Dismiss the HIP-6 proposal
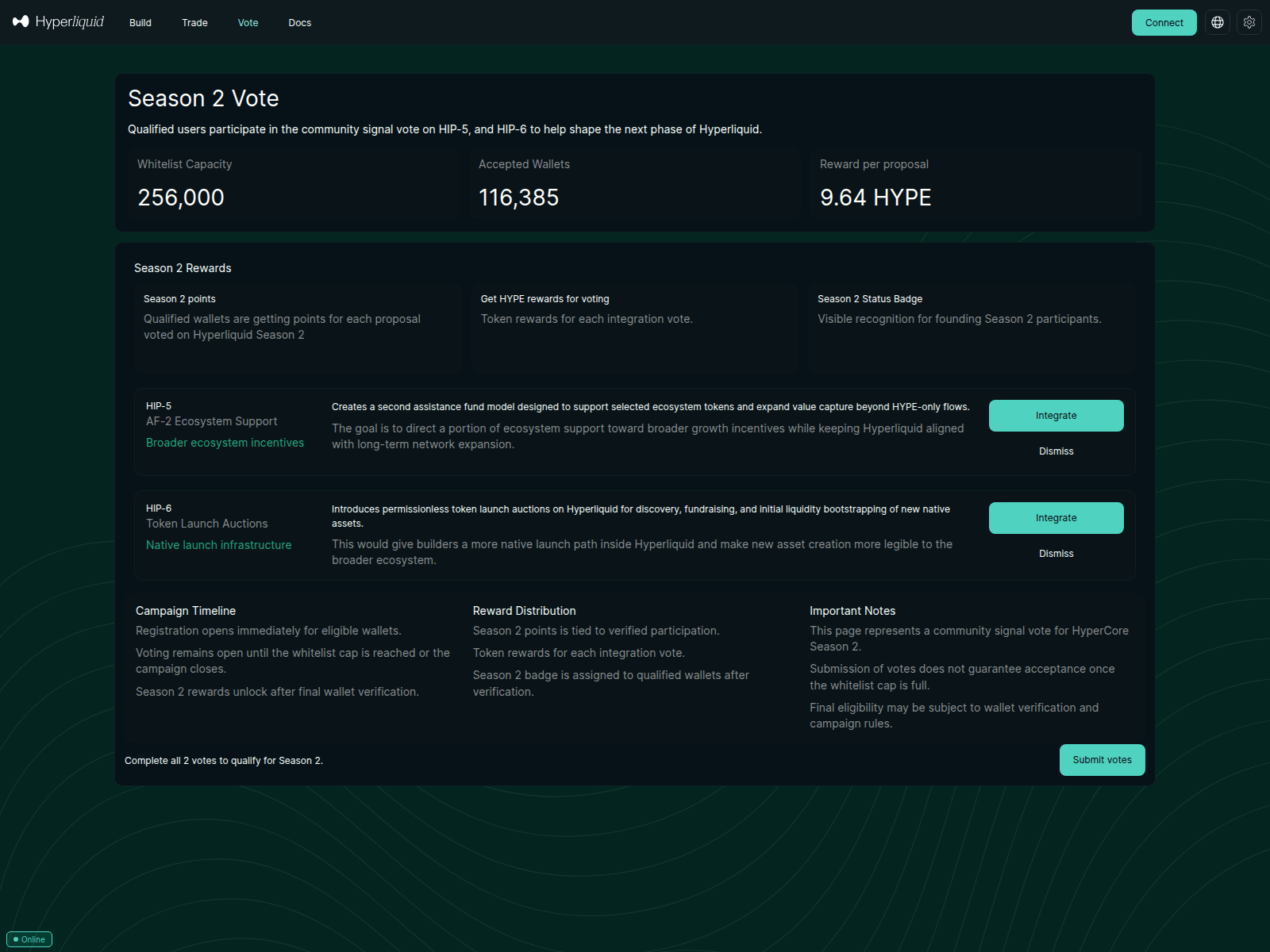1270x952 pixels. (x=1056, y=554)
